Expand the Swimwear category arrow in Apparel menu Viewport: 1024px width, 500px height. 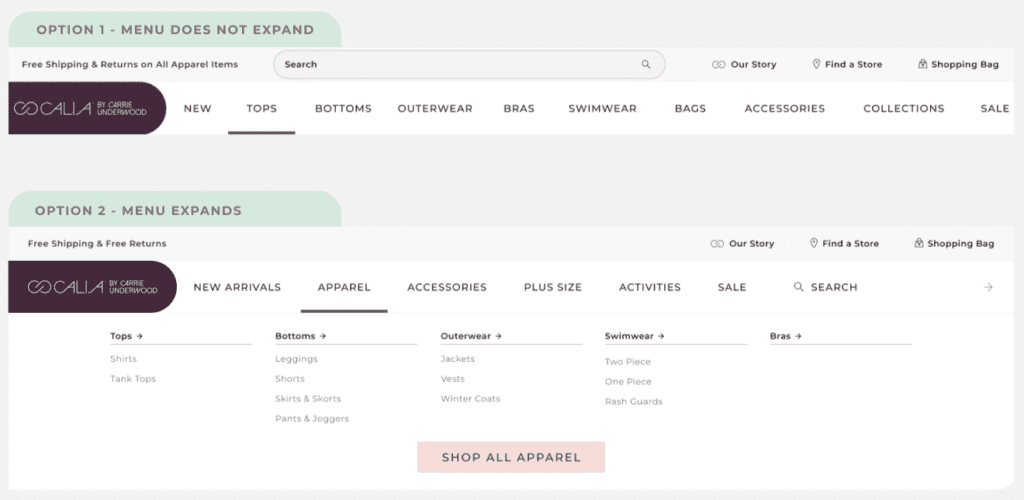pyautogui.click(x=661, y=336)
